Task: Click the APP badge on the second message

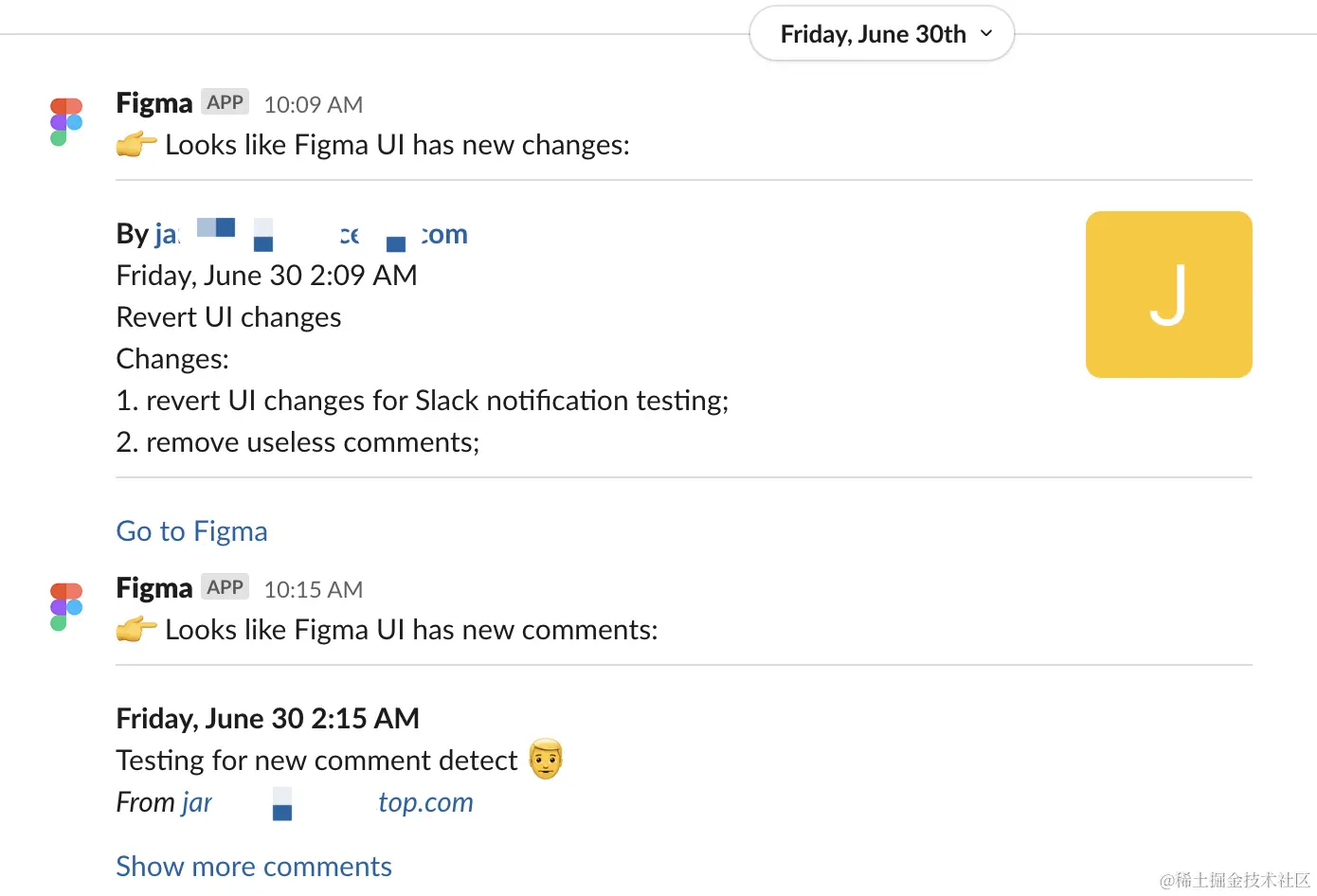Action: [x=226, y=587]
